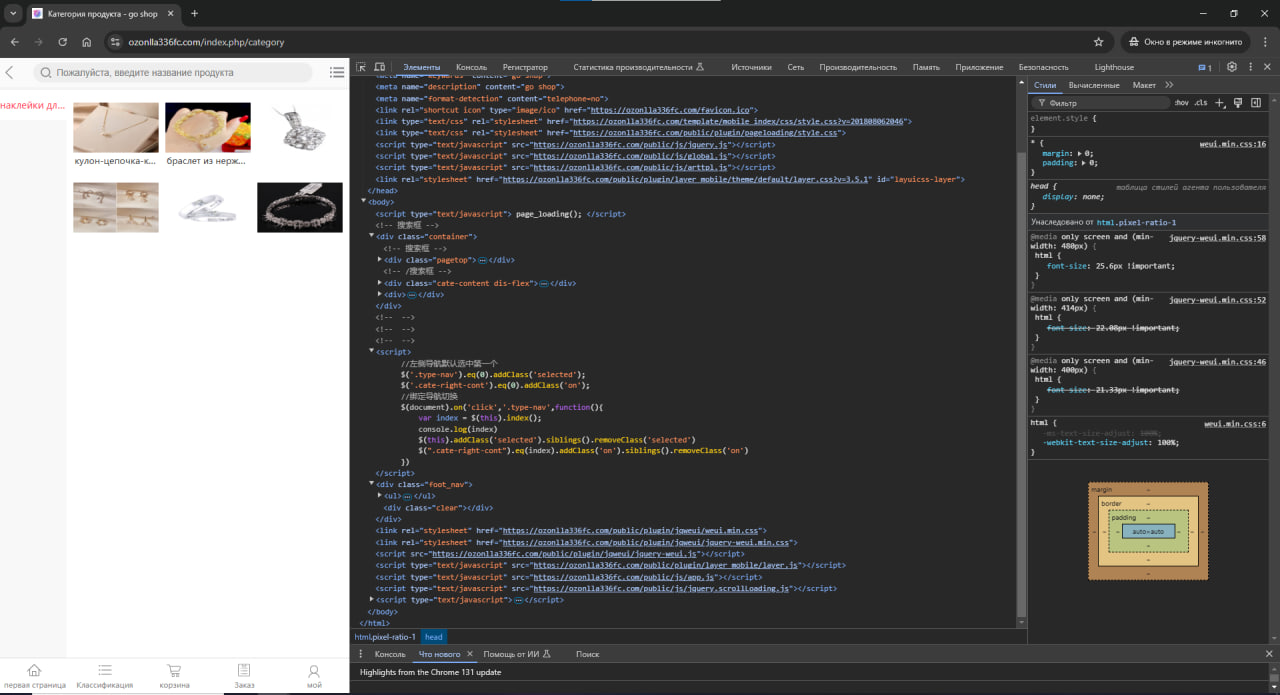Switch to the Lighthouse tab
Screen dimensions: 1280x695
click(1114, 67)
